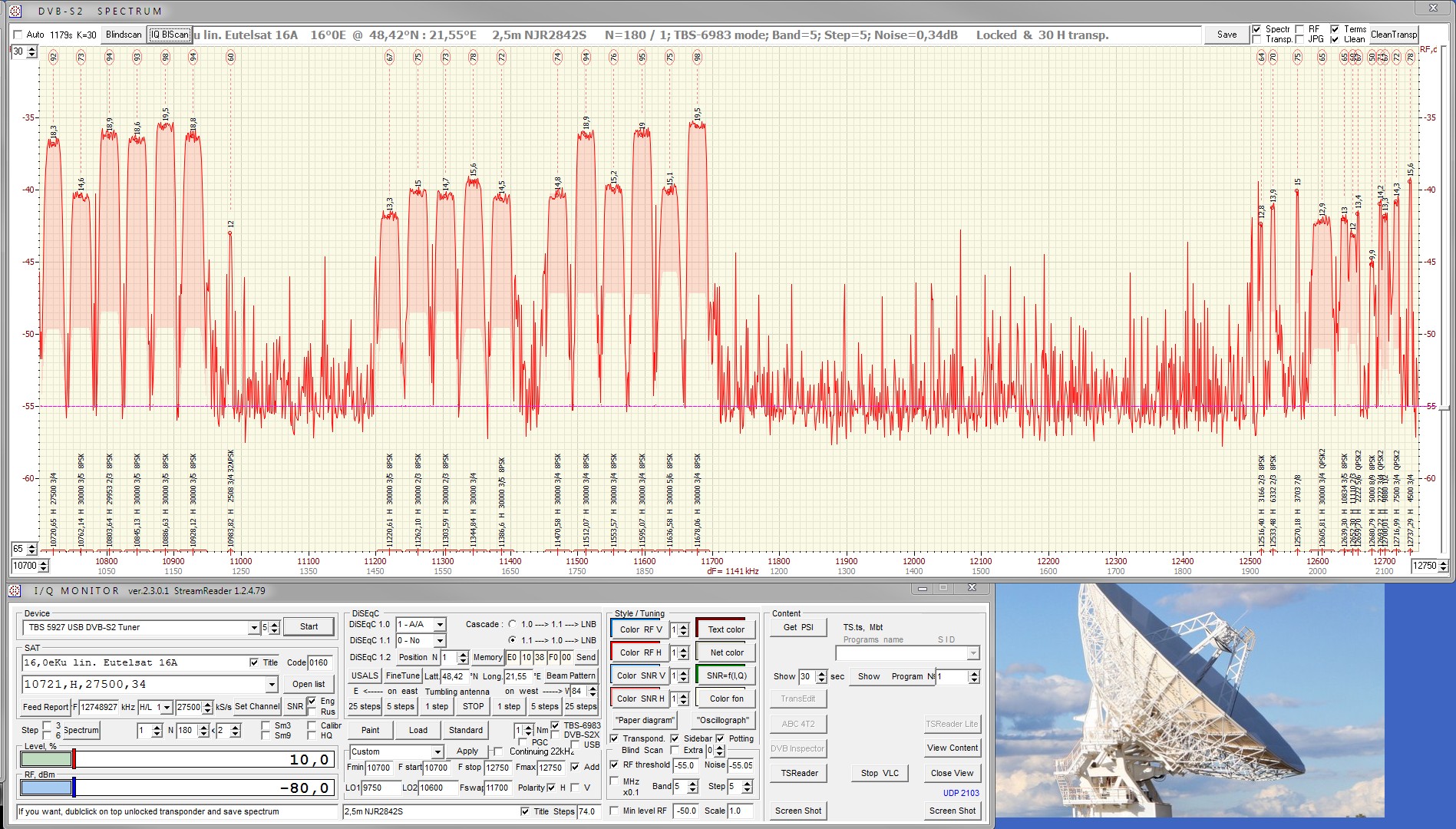Activate the IQ BIScan mode
Viewport: 1456px width, 829px height.
pyautogui.click(x=169, y=34)
